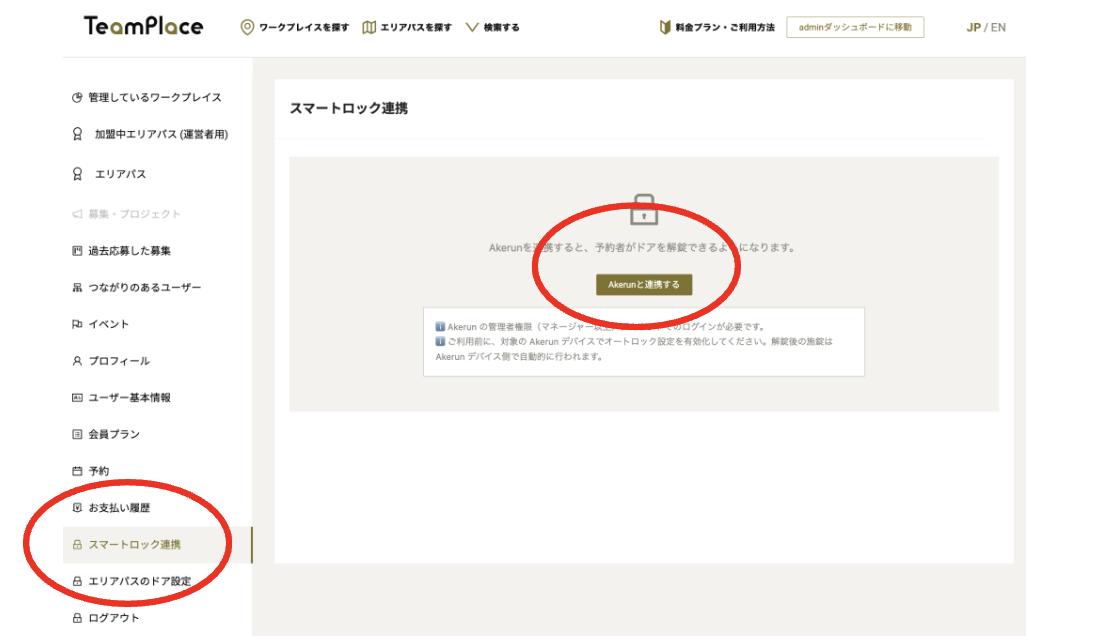The width and height of the screenshot is (1108, 644).
Task: Click the TeamPlace logo
Action: 143,26
